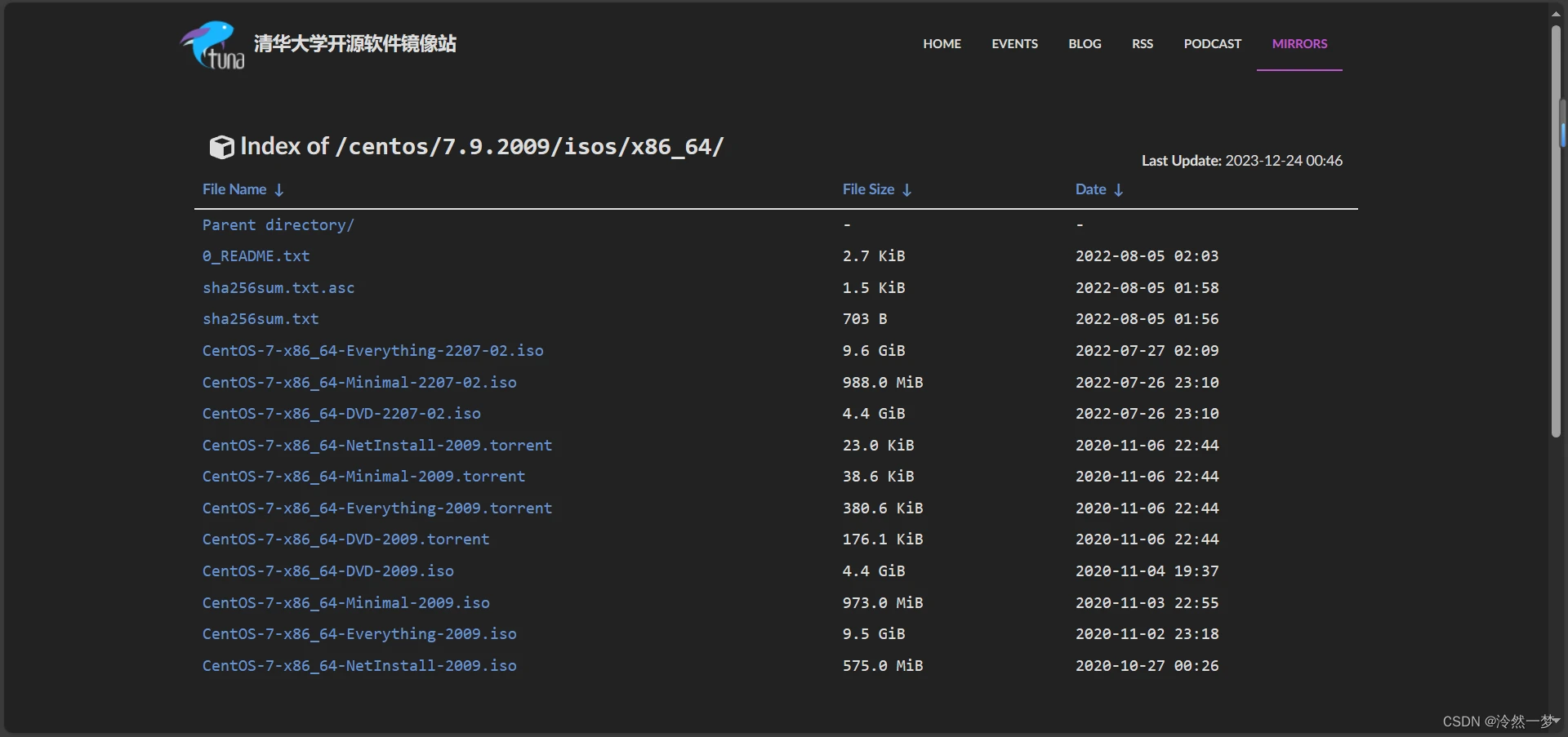Screen dimensions: 1568x737
Task: Click the scrollbar up arrow
Action: tap(1557, 13)
